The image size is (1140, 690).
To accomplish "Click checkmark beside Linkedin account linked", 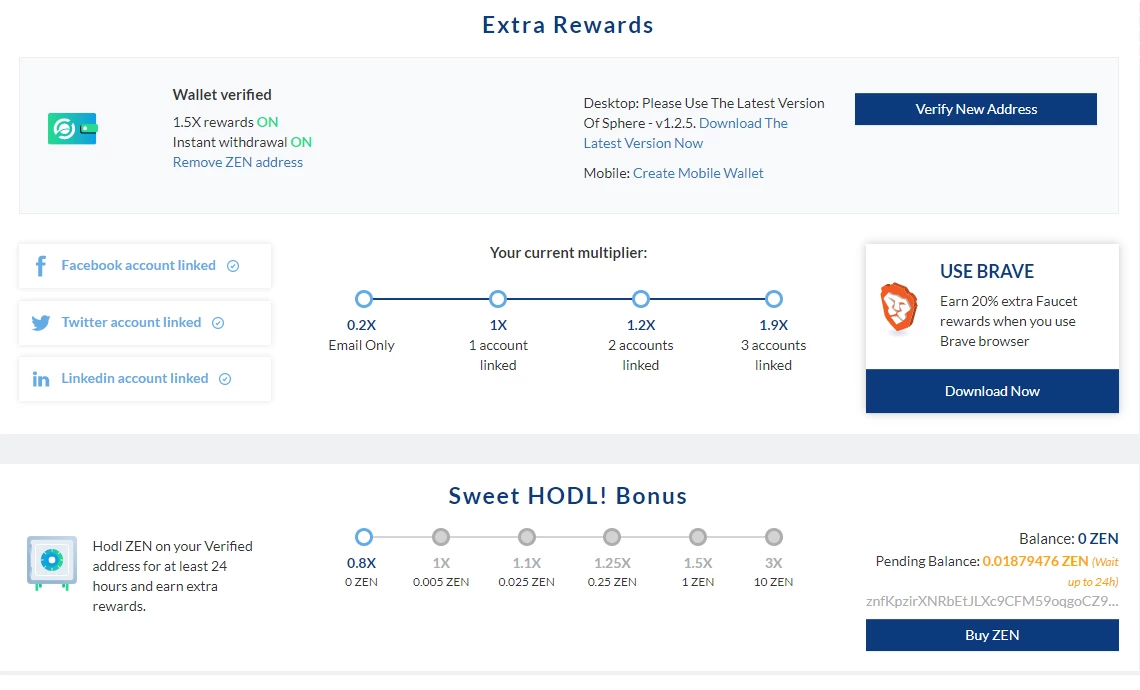I will click(225, 379).
